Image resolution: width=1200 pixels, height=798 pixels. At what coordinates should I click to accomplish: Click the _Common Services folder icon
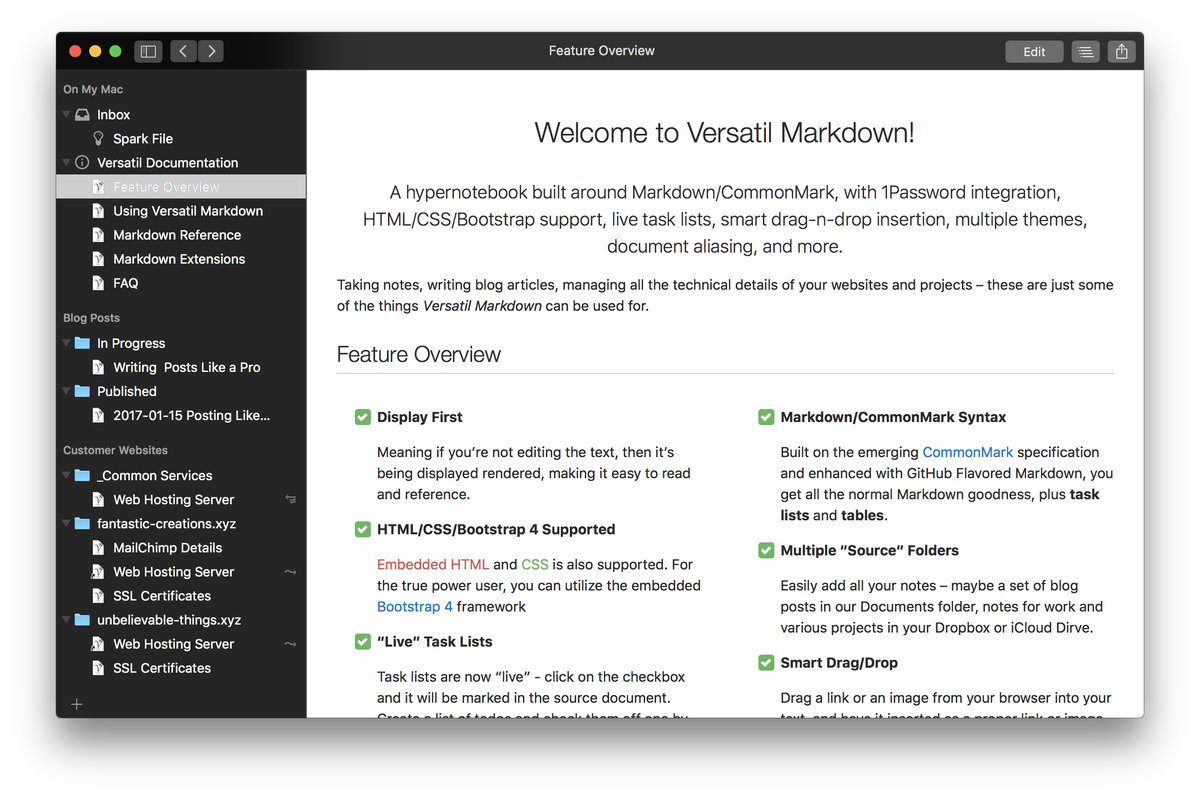tap(82, 475)
